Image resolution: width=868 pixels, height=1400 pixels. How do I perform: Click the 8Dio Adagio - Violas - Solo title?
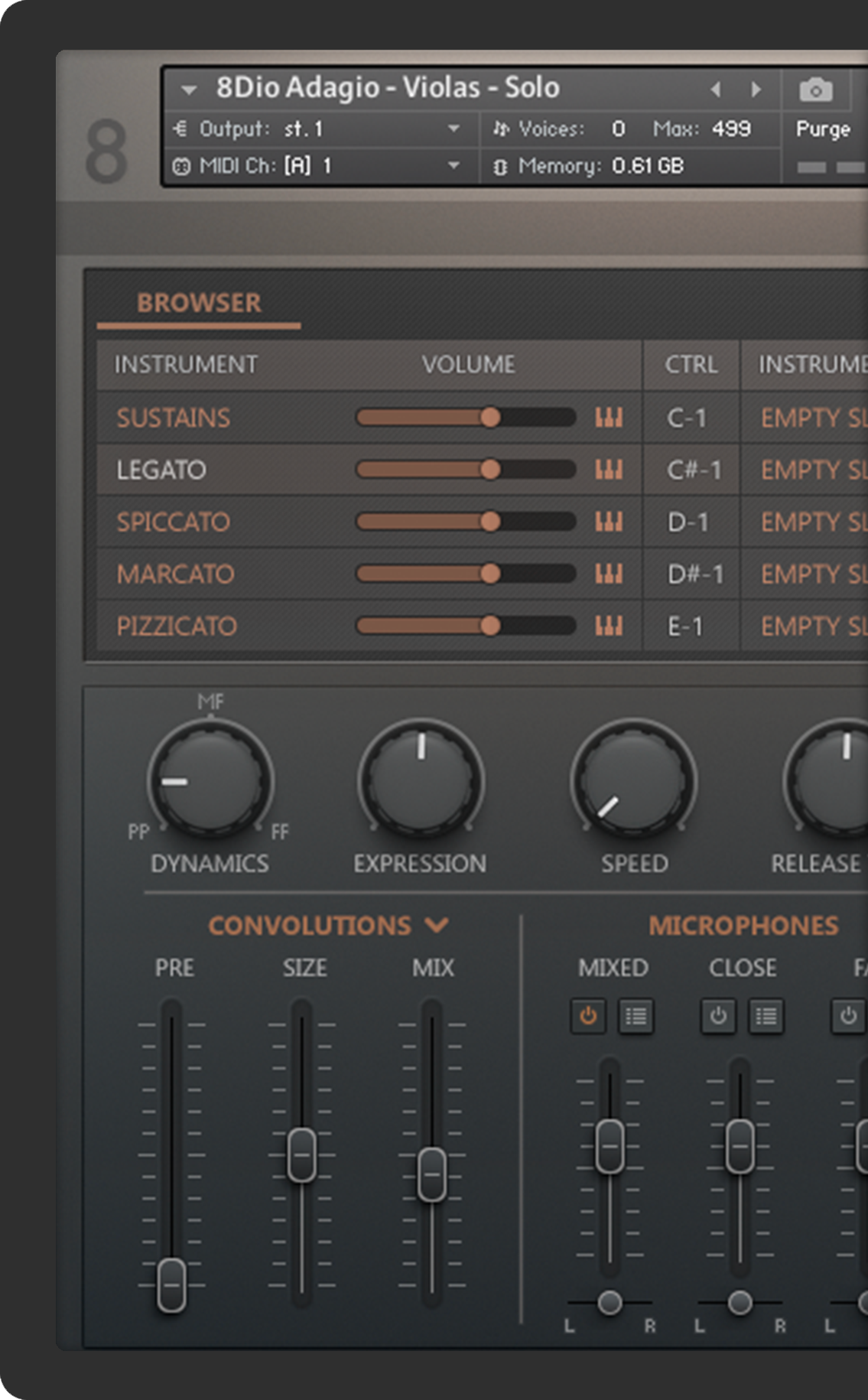[388, 88]
